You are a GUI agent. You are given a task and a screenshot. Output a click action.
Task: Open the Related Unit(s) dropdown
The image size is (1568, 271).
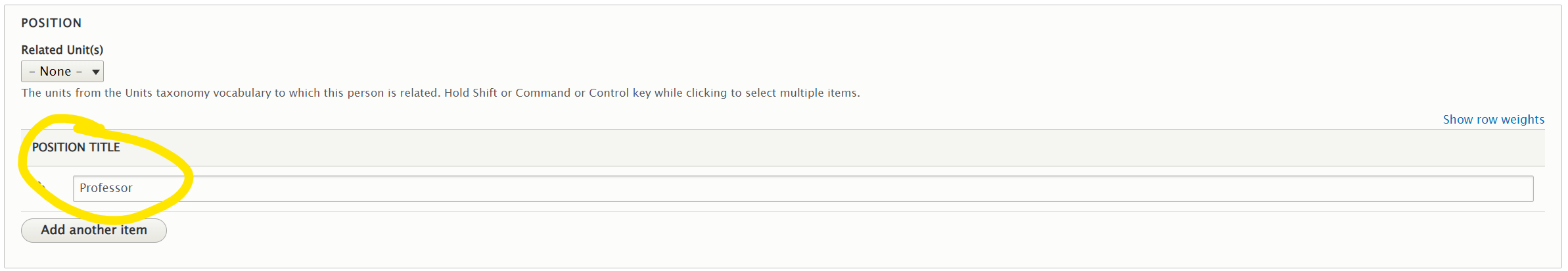click(62, 72)
